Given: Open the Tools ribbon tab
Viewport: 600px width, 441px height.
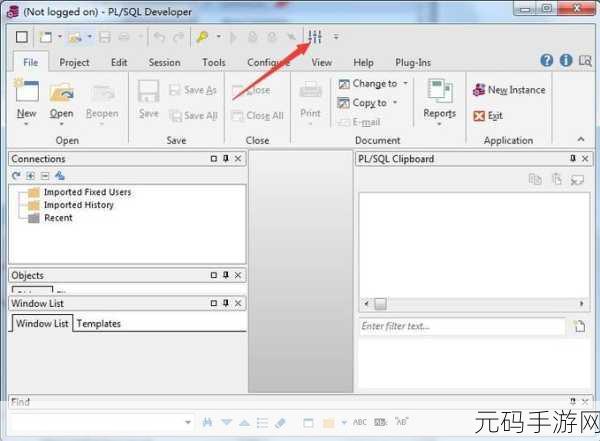Looking at the screenshot, I should coord(214,62).
